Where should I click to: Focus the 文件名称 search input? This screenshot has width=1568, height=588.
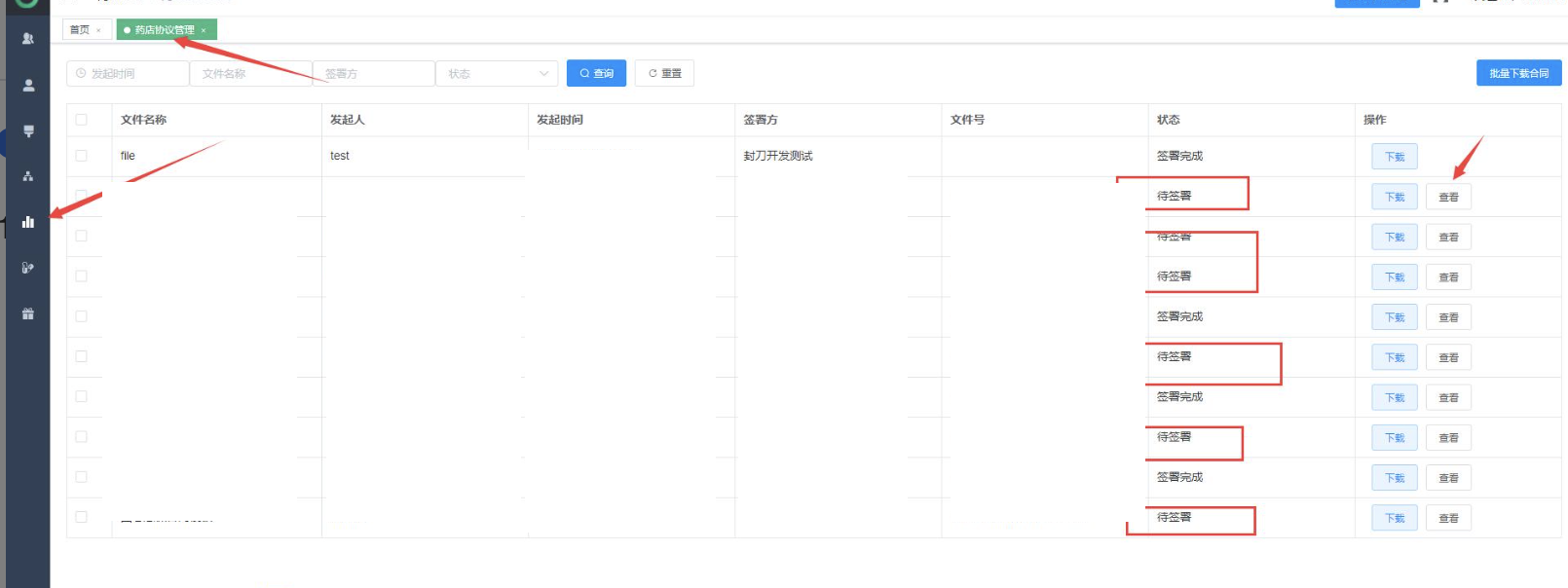click(250, 74)
